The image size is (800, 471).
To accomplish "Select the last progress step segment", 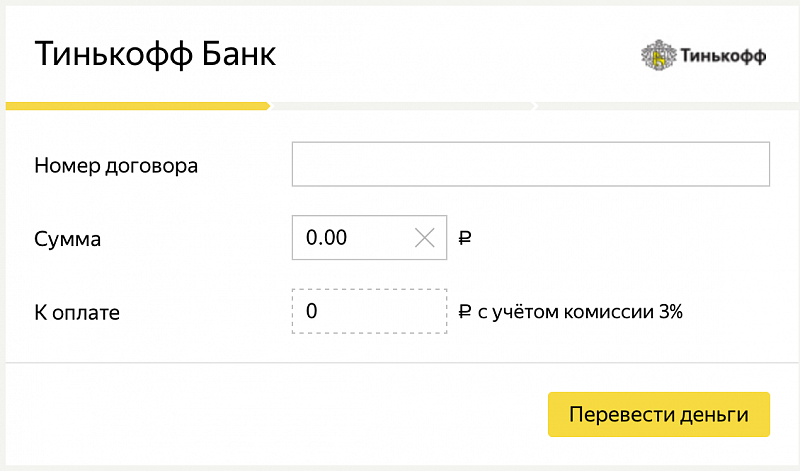I will [x=666, y=105].
